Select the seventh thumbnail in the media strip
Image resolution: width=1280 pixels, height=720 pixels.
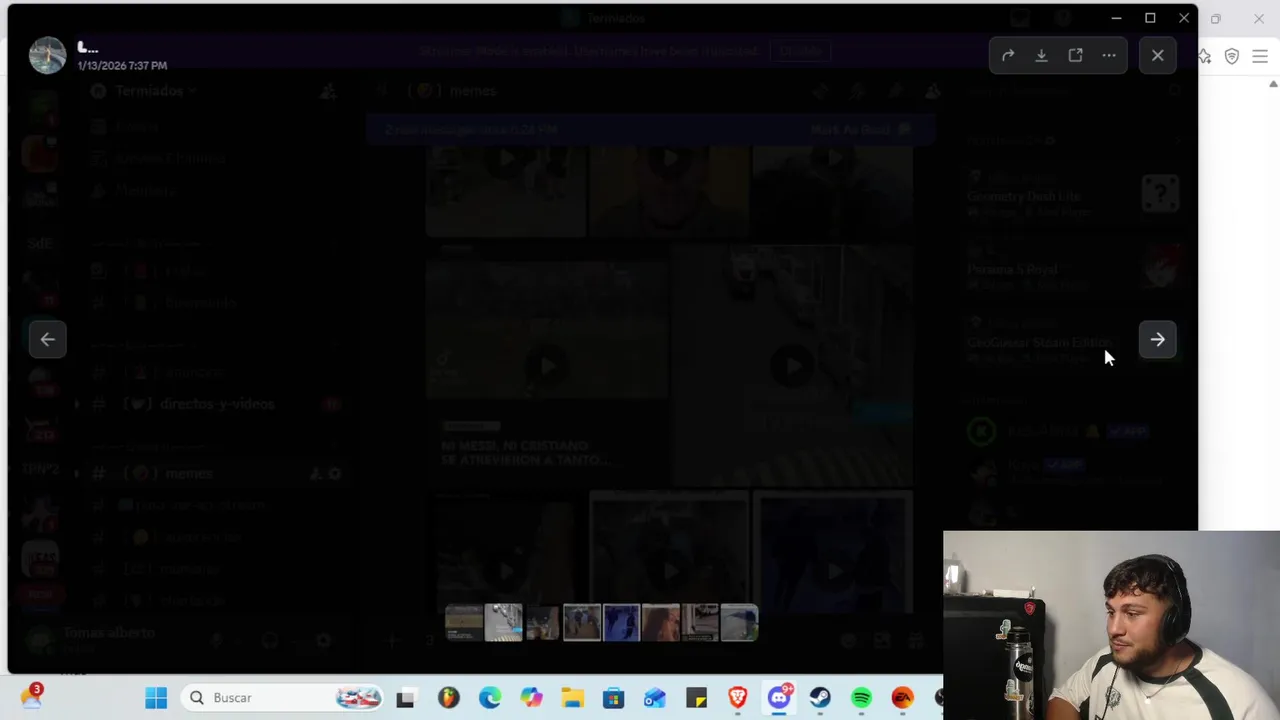click(x=700, y=622)
